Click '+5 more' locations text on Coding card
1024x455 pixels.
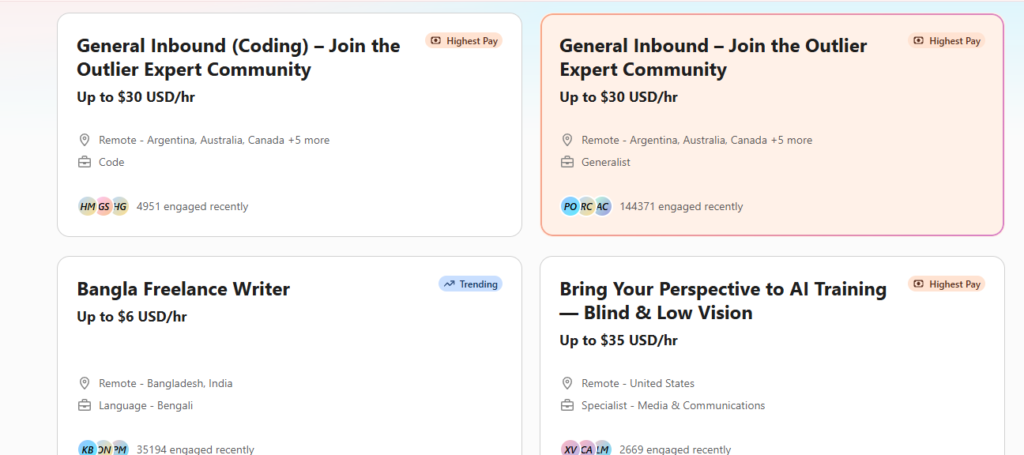(x=308, y=140)
